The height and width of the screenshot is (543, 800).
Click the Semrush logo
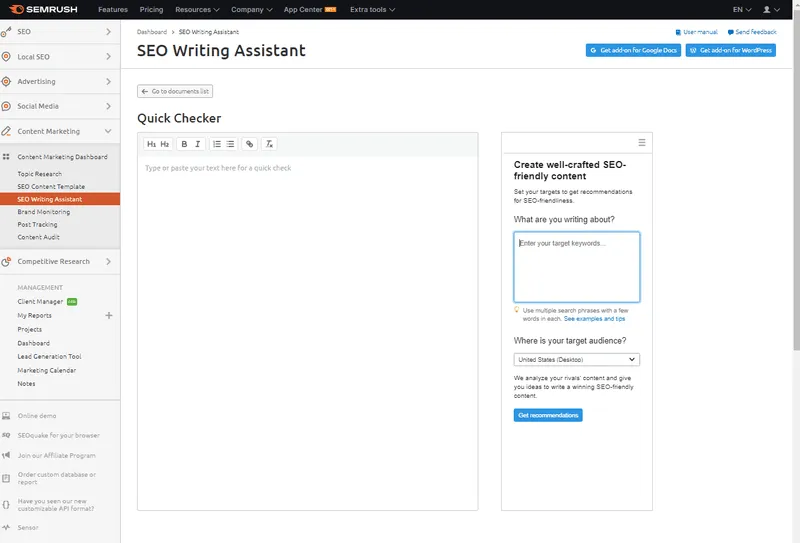pyautogui.click(x=43, y=9)
